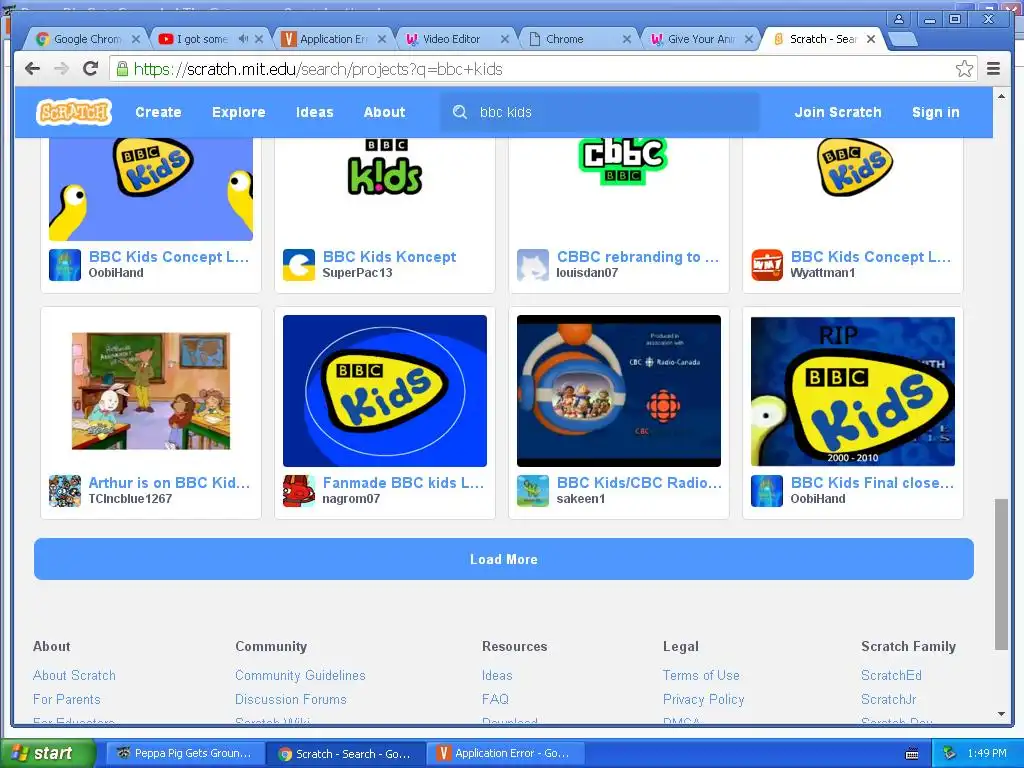Close the 'Give Your Ani' tab

click(748, 39)
